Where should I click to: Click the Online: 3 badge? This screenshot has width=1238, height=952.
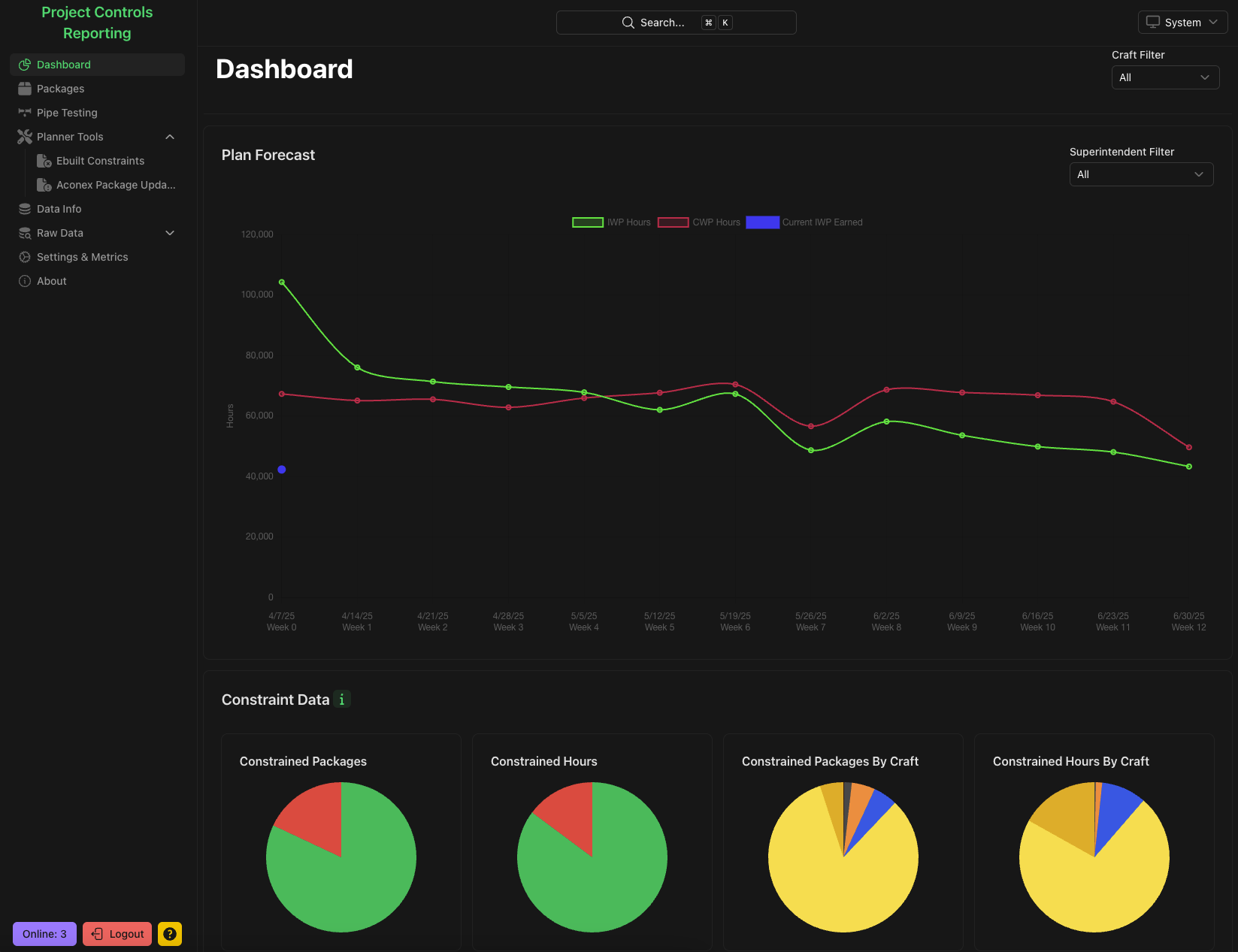(44, 934)
